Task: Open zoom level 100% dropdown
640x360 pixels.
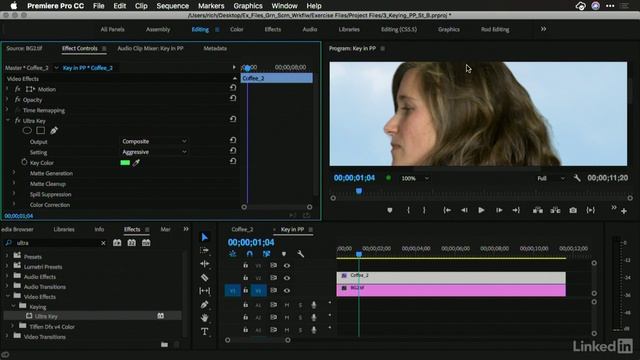Action: click(x=415, y=178)
